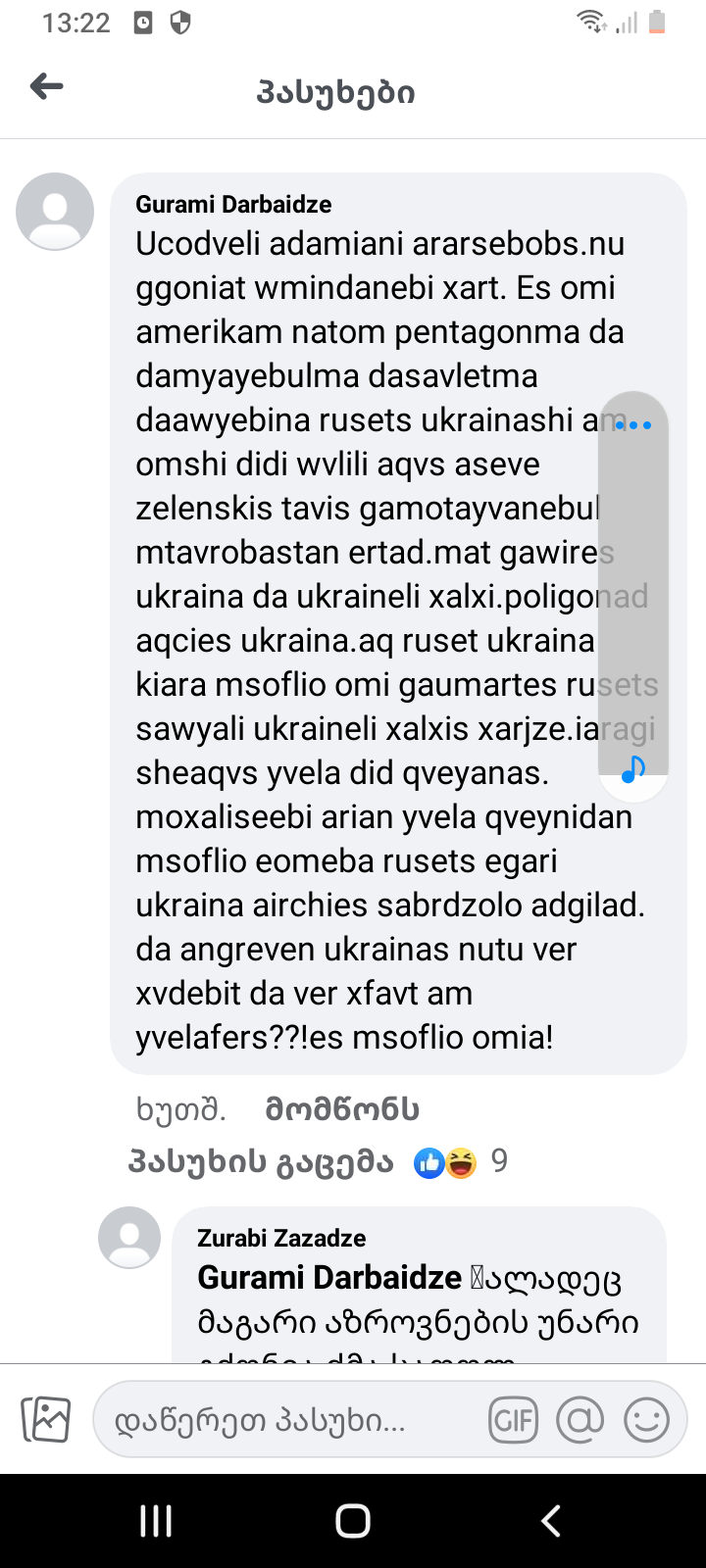Viewport: 706px width, 1568px height.
Task: Reply using პასუხის გაცემა
Action: pyautogui.click(x=261, y=1162)
